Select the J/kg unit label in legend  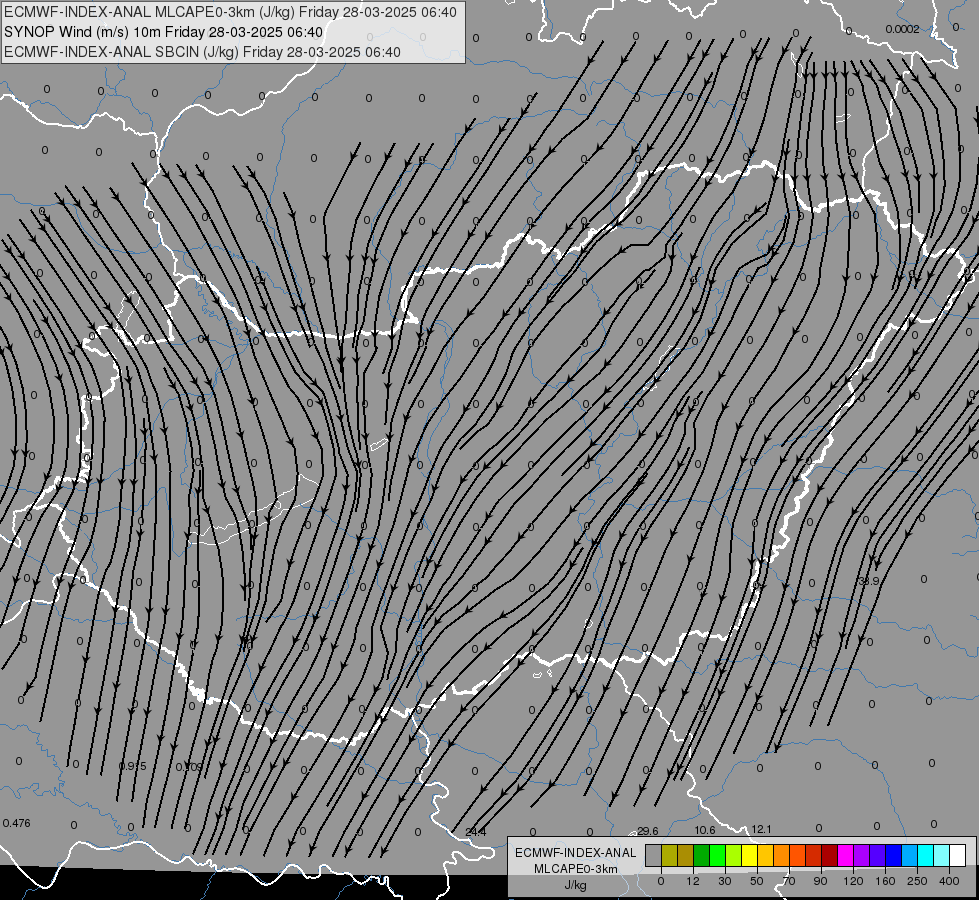coord(575,885)
